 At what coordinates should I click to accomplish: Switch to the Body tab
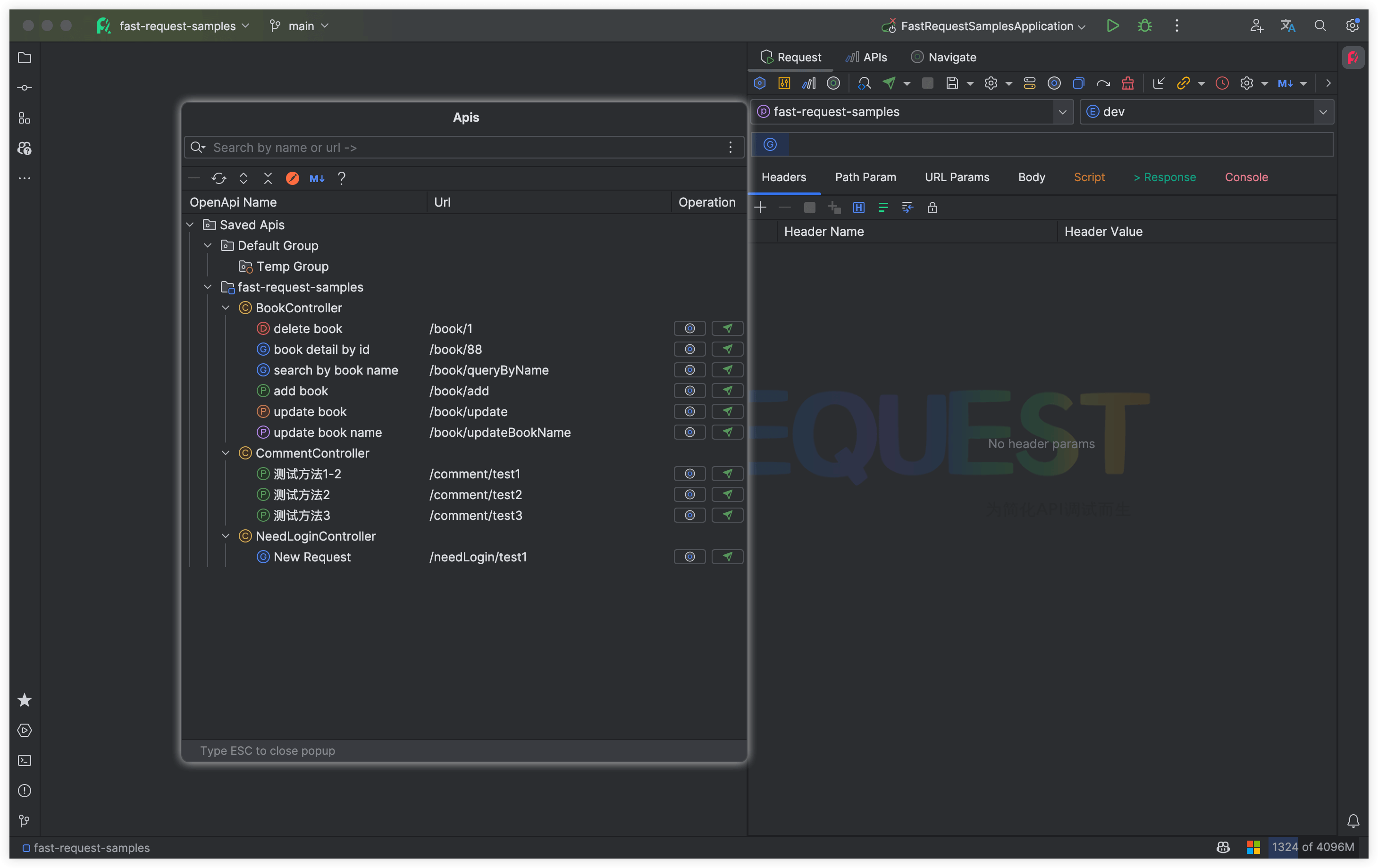[1031, 177]
